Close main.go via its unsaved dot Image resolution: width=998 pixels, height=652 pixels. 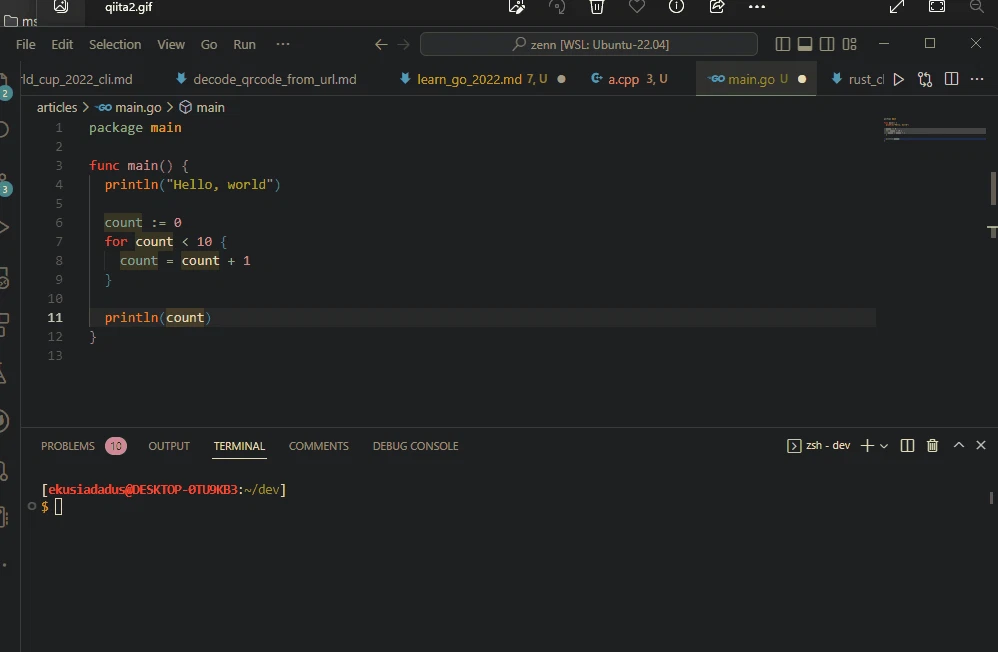802,80
